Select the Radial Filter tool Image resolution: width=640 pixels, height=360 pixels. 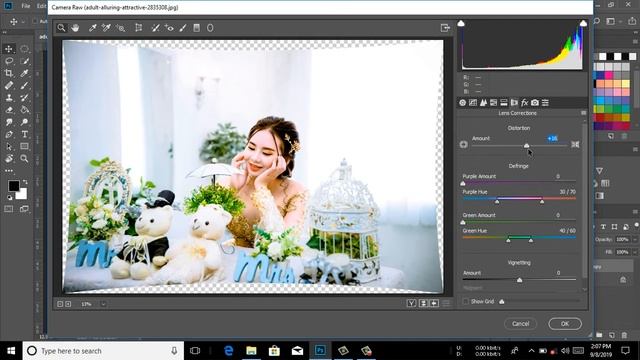pos(210,28)
